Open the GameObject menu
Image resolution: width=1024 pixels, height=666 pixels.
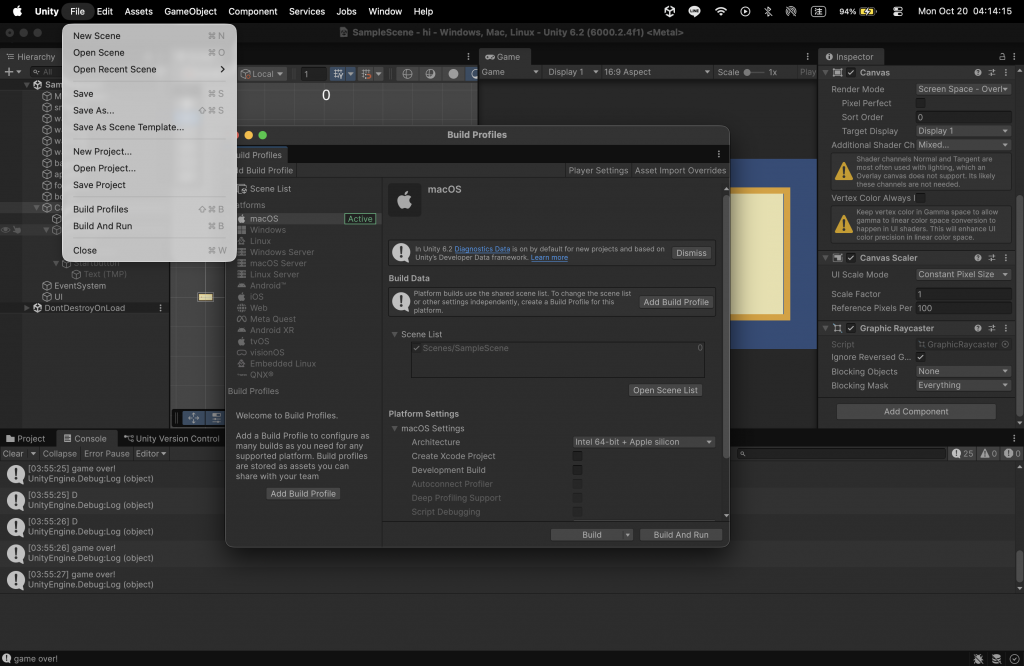[190, 11]
